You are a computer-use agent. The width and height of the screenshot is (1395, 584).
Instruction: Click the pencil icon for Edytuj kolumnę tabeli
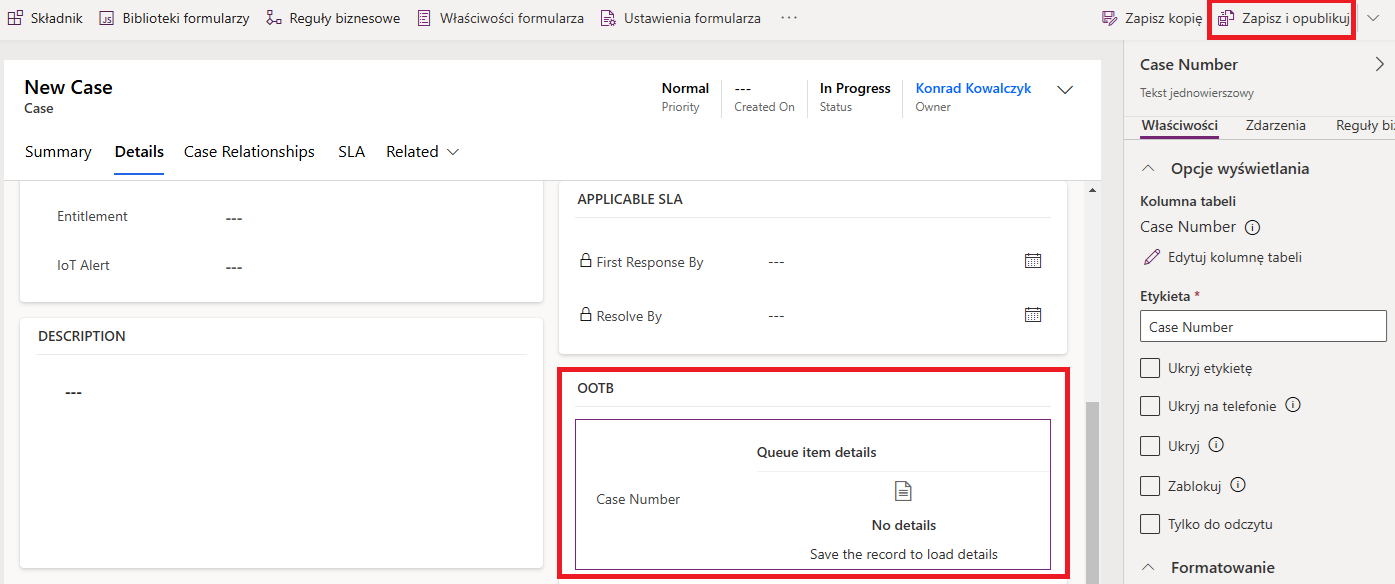[x=1151, y=257]
